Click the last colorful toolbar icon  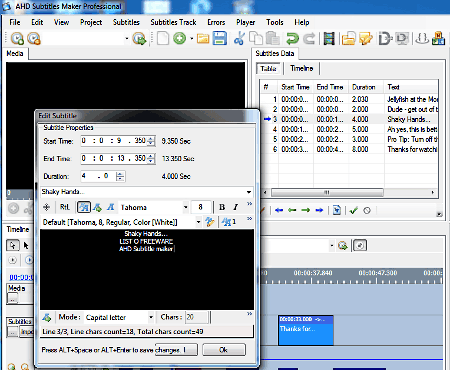[438, 39]
